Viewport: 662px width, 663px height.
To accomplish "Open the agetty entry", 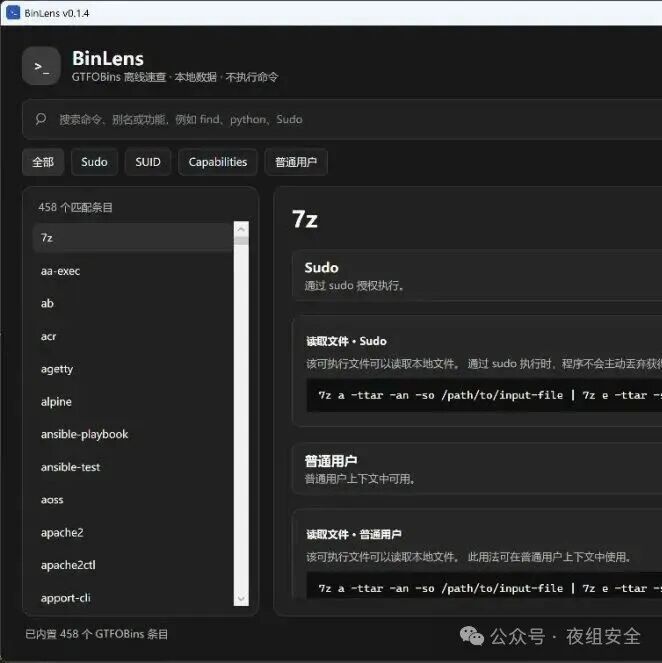I will [x=133, y=369].
